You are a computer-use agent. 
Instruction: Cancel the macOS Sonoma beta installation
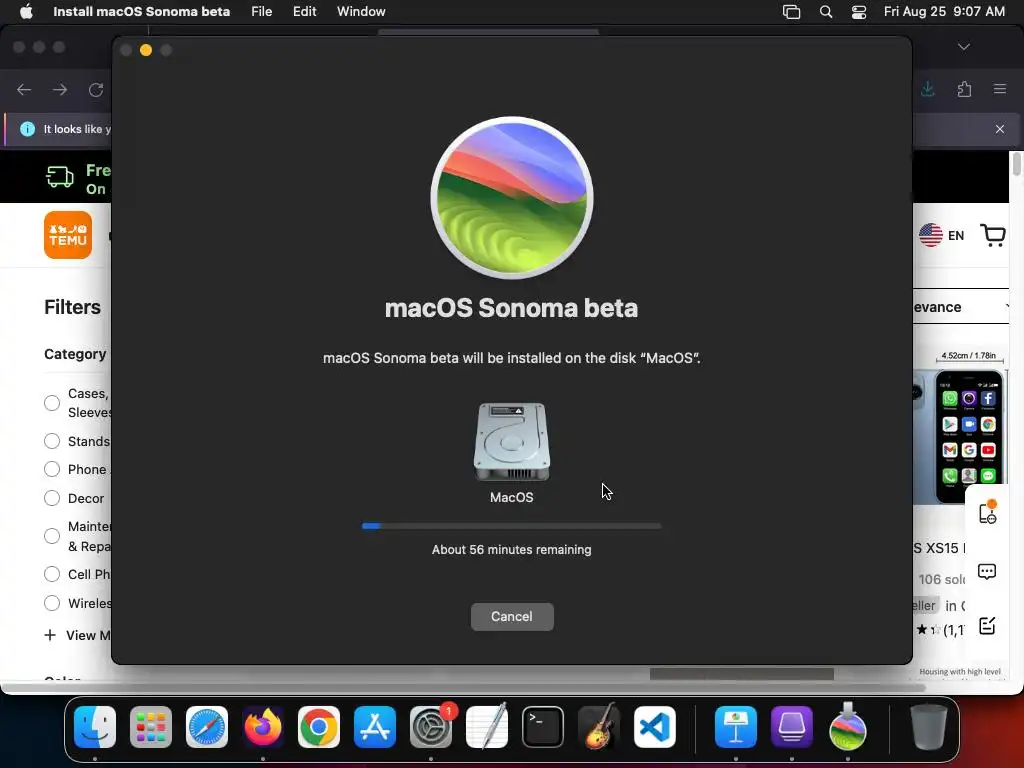pos(512,616)
